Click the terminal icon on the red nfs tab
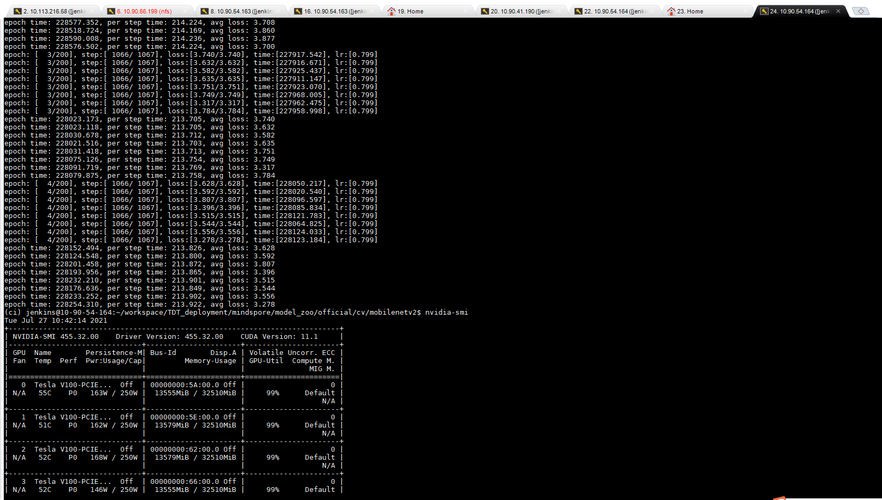This screenshot has width=882, height=500. point(111,11)
